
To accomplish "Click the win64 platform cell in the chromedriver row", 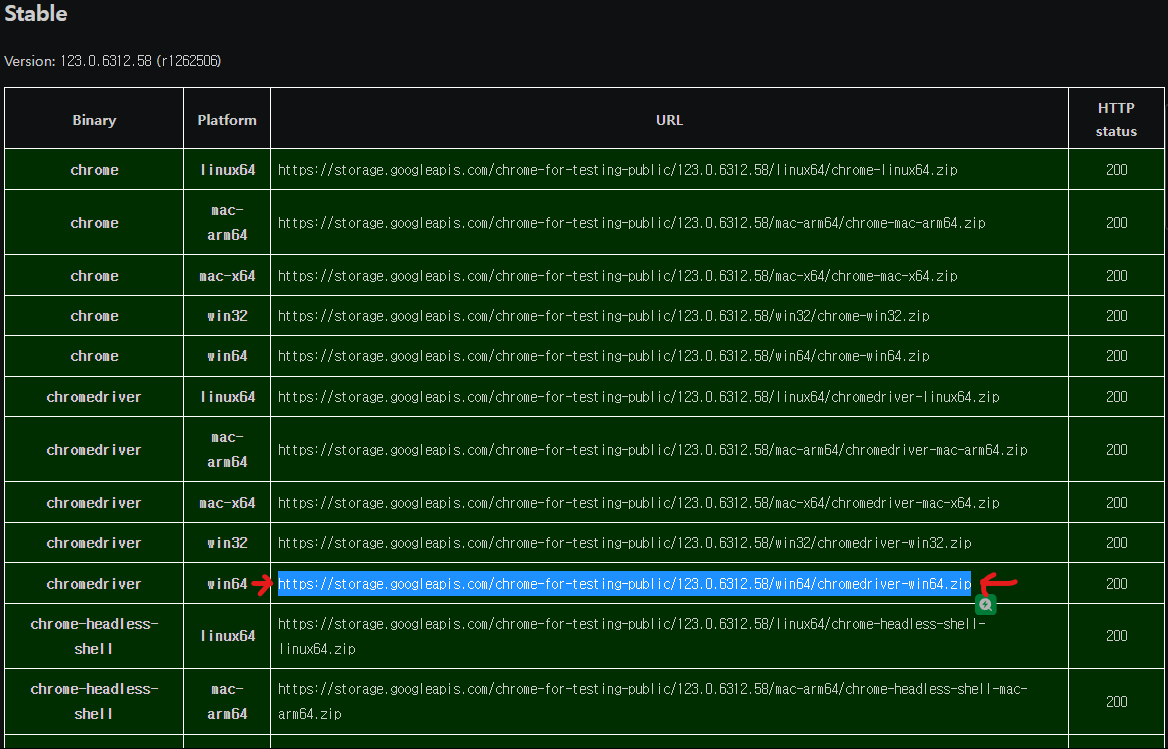I will coord(227,584).
